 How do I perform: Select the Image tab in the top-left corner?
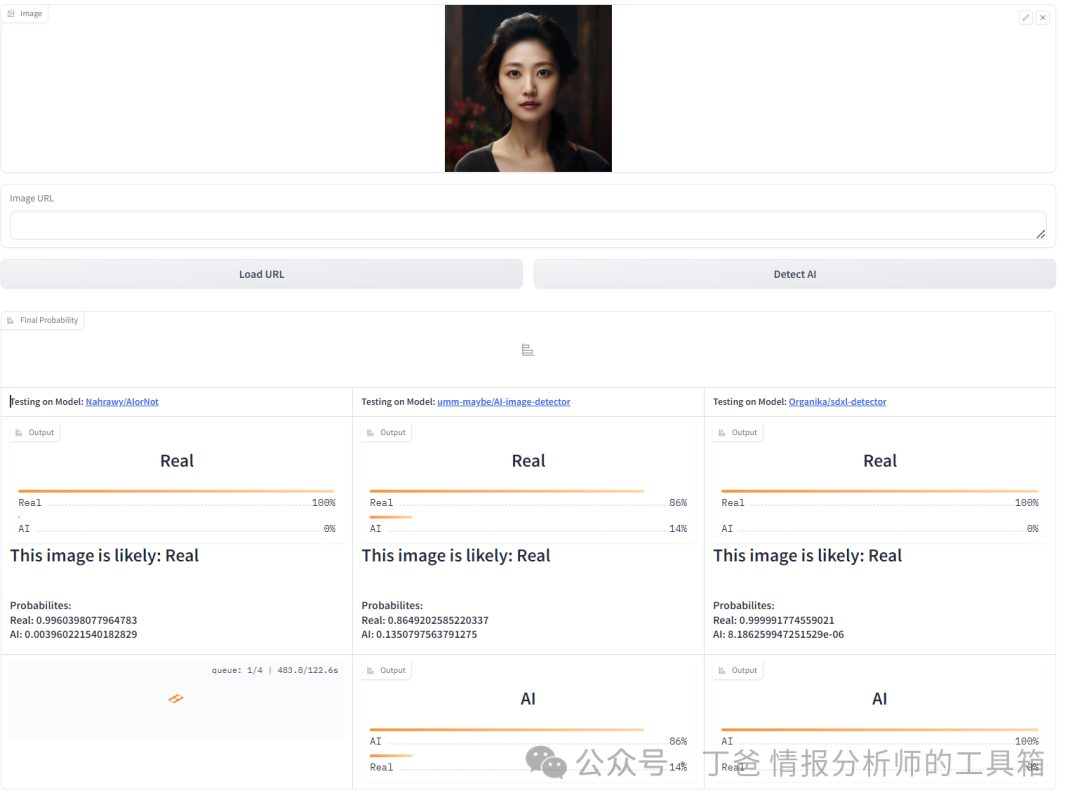pyautogui.click(x=25, y=13)
